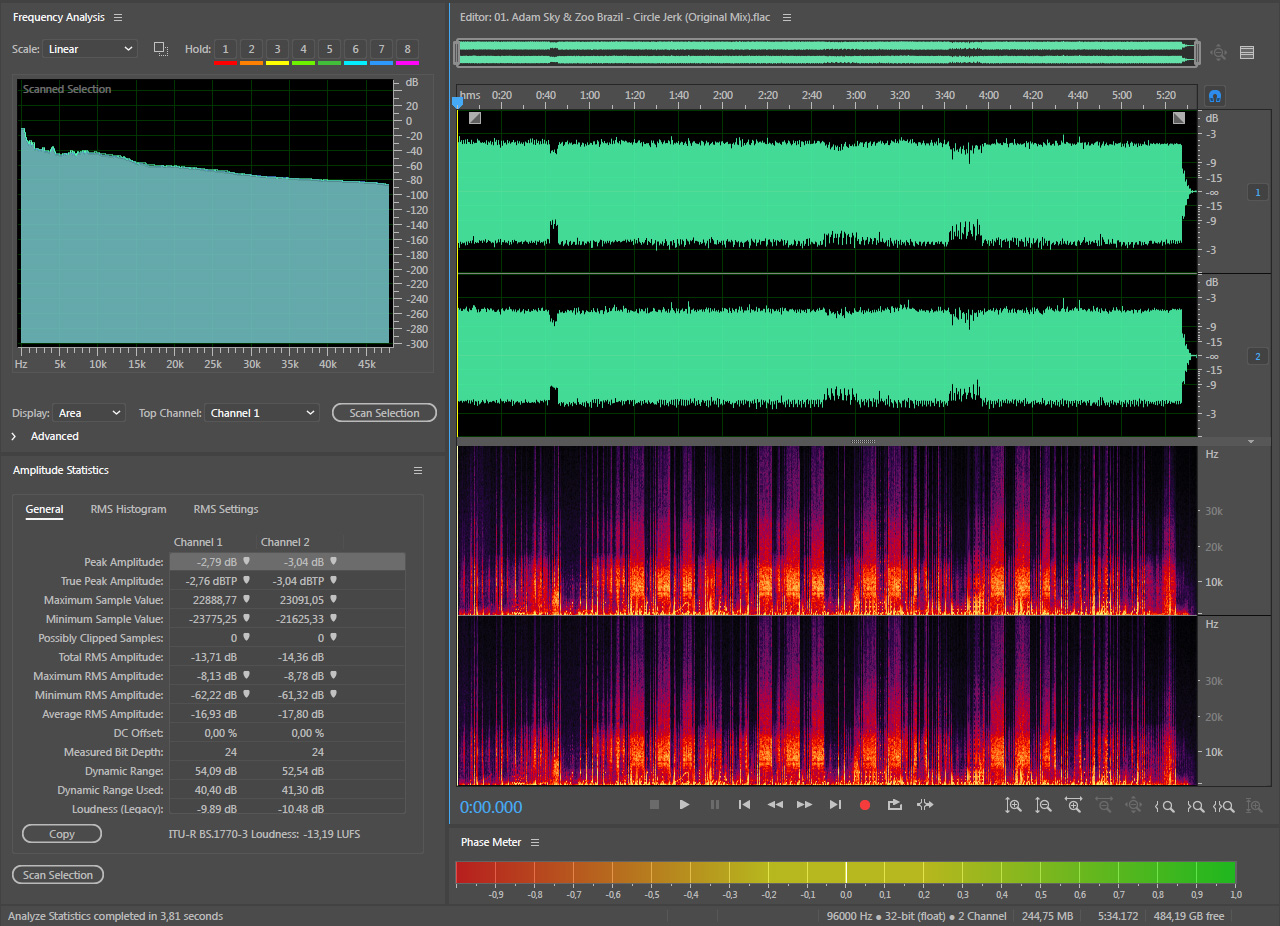Open the Editor panel menu
The width and height of the screenshot is (1280, 926).
click(x=787, y=18)
